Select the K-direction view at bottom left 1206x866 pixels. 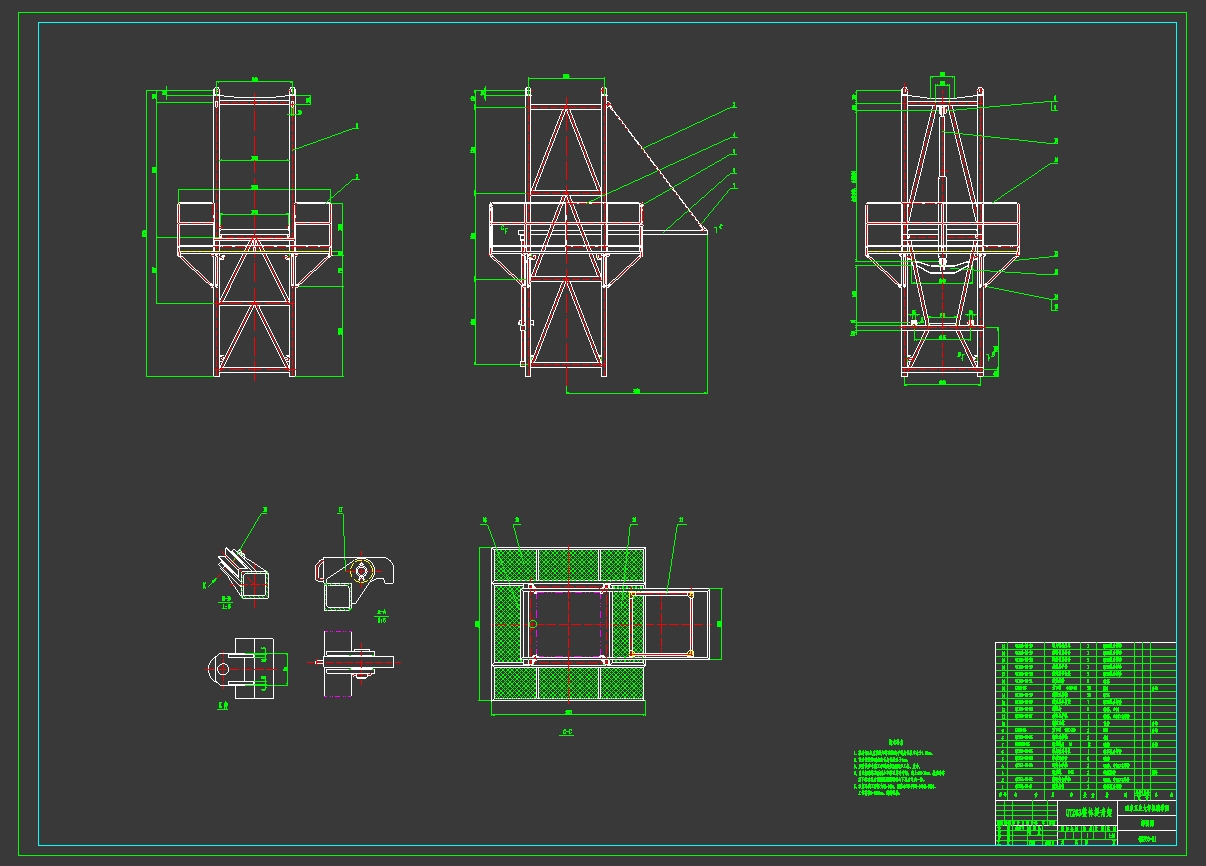pyautogui.click(x=240, y=670)
